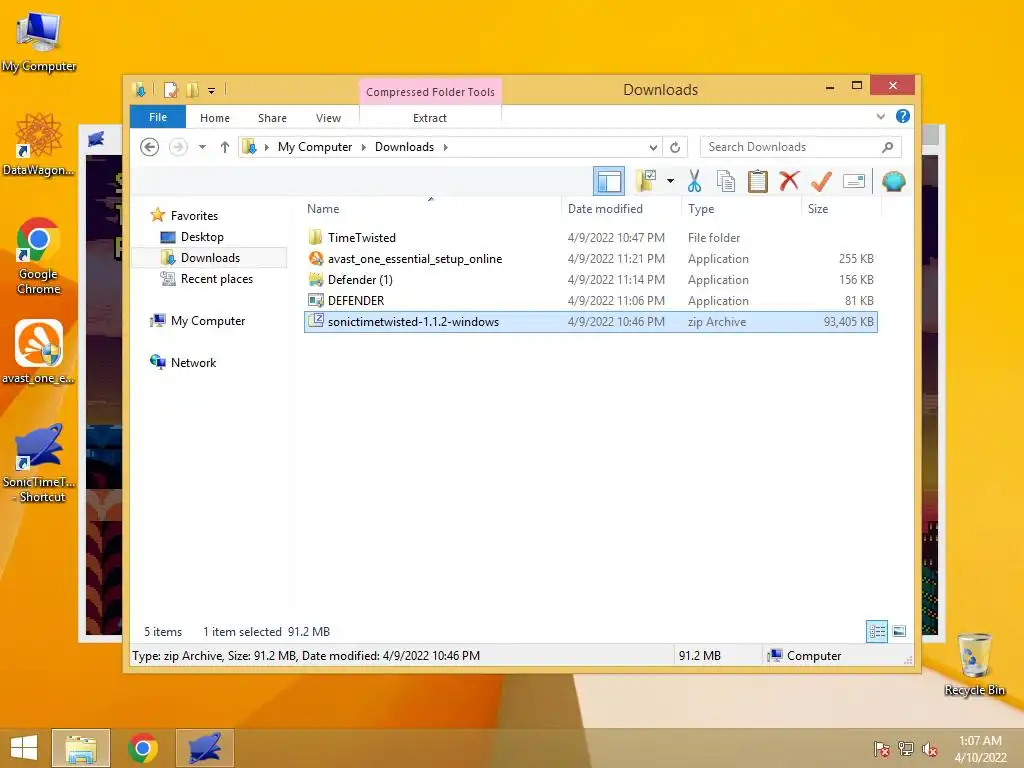This screenshot has height=768, width=1024.
Task: Open the Extract ribbon tab
Action: [x=430, y=118]
